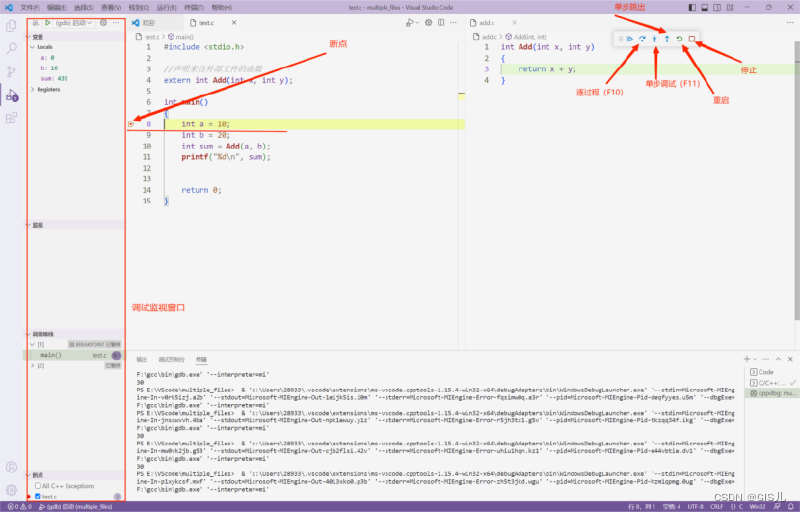Click Step Into in the debug toolbar
Screen dimensions: 800x512
(655, 39)
